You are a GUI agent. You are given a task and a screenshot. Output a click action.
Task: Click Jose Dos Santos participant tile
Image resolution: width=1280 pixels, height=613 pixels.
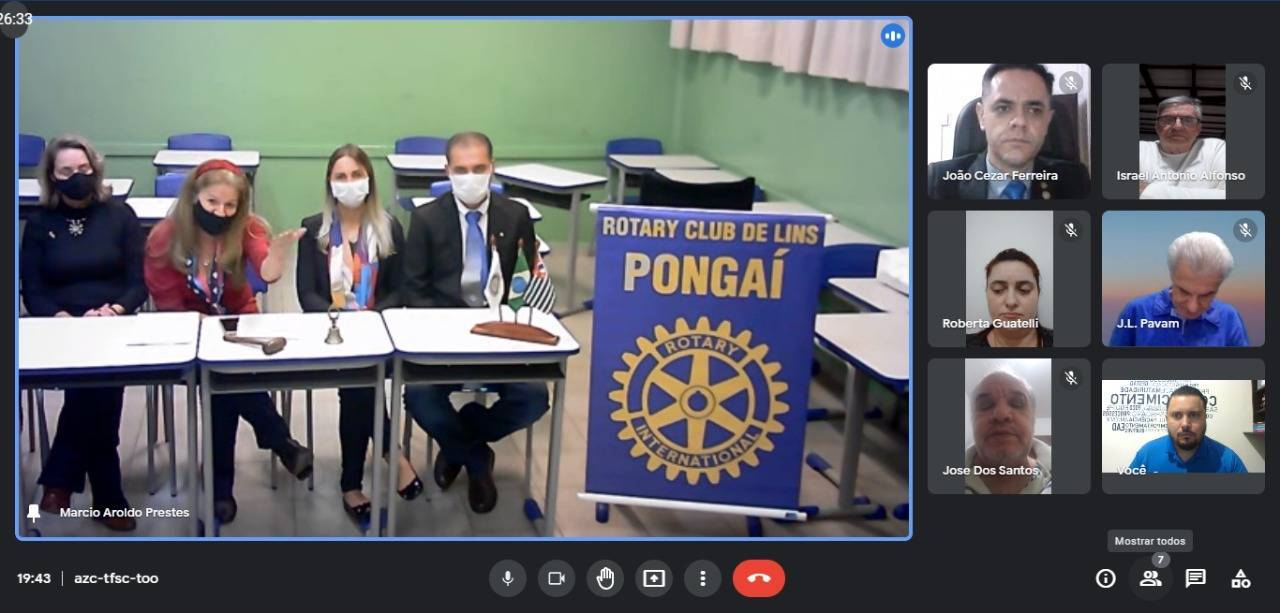coord(1008,426)
